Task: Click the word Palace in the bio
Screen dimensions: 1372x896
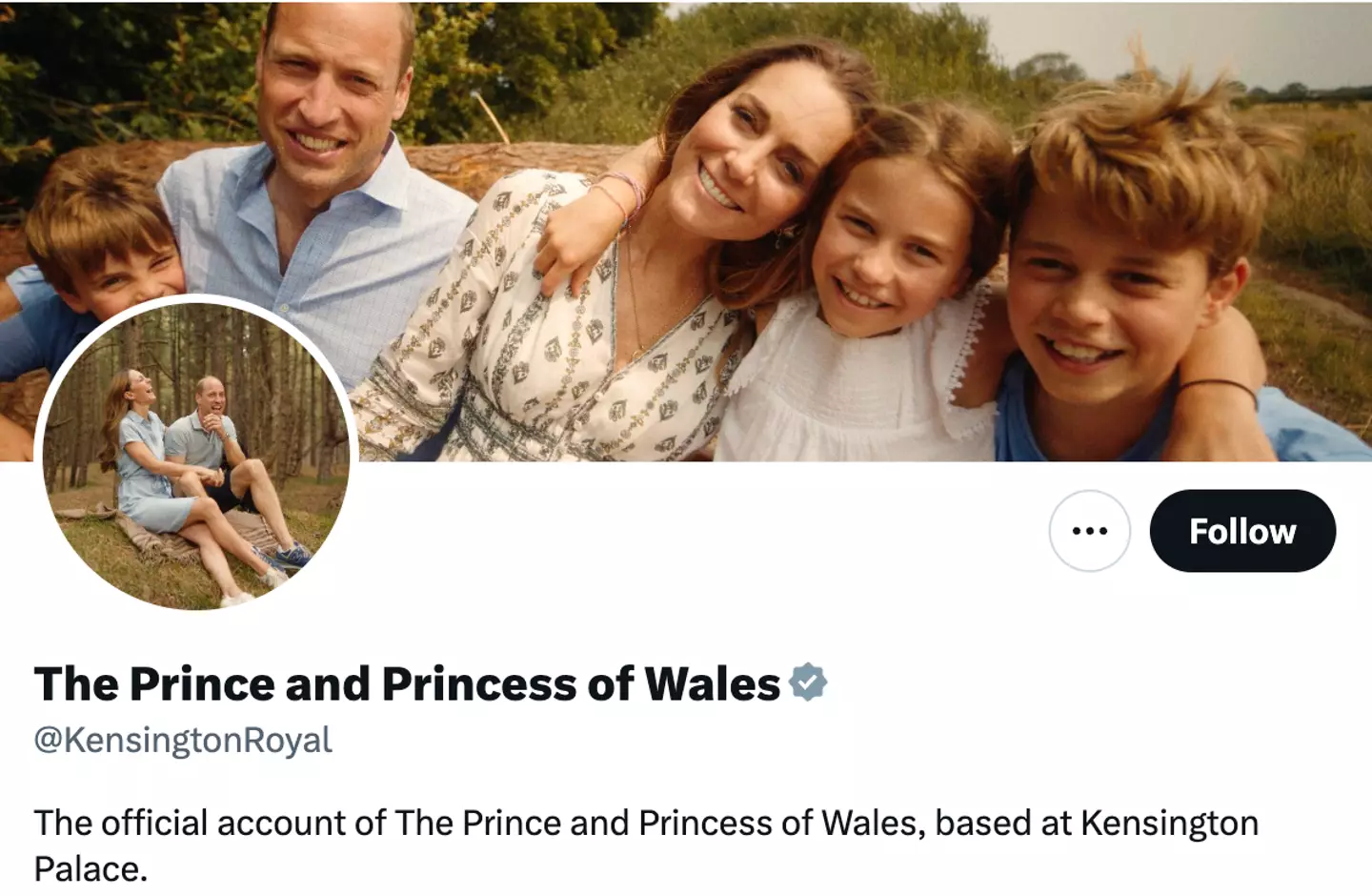Action: (x=90, y=868)
